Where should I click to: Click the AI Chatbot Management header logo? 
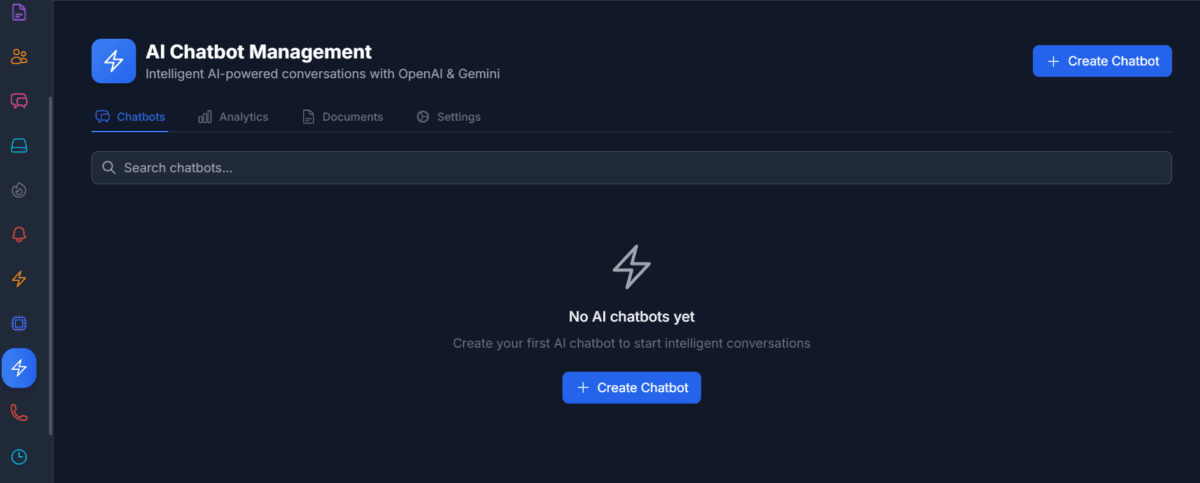point(113,61)
